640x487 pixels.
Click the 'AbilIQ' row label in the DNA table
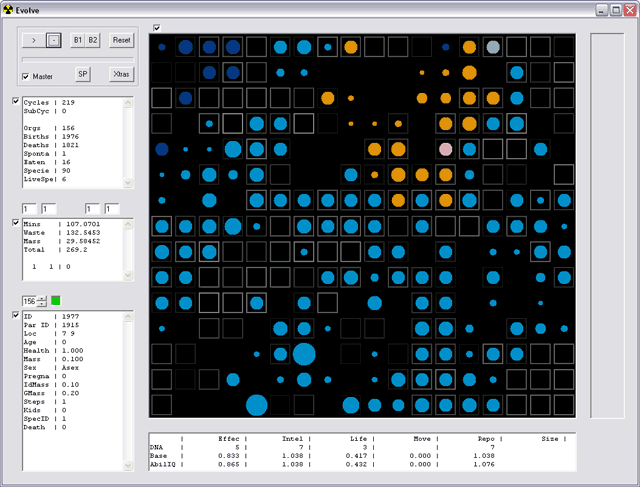click(162, 465)
